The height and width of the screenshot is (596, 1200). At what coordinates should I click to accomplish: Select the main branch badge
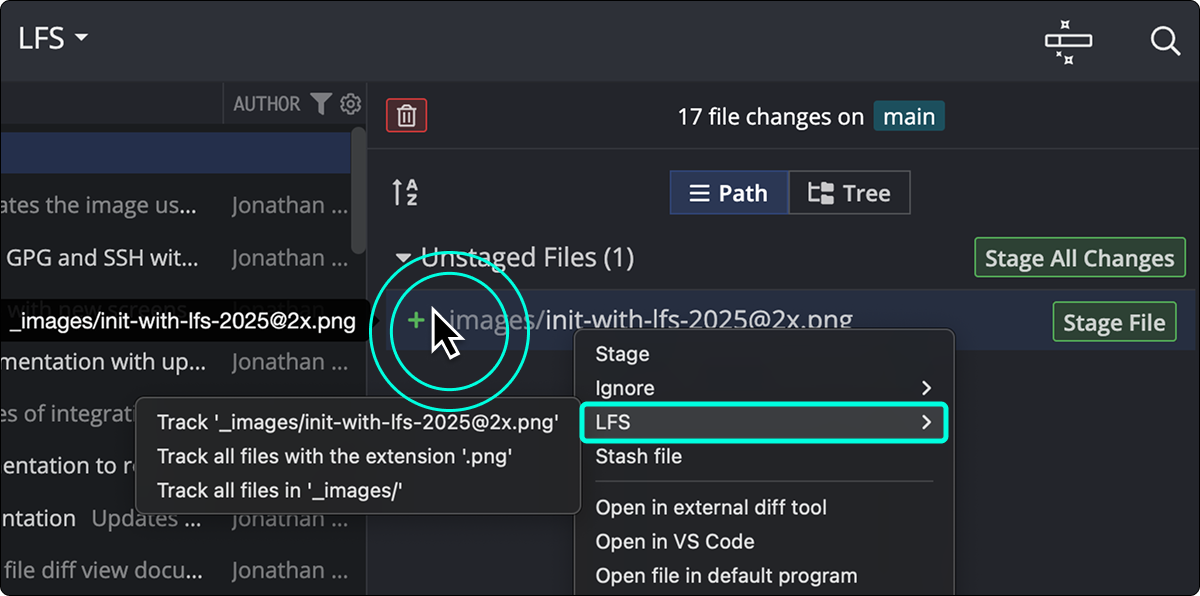908,116
